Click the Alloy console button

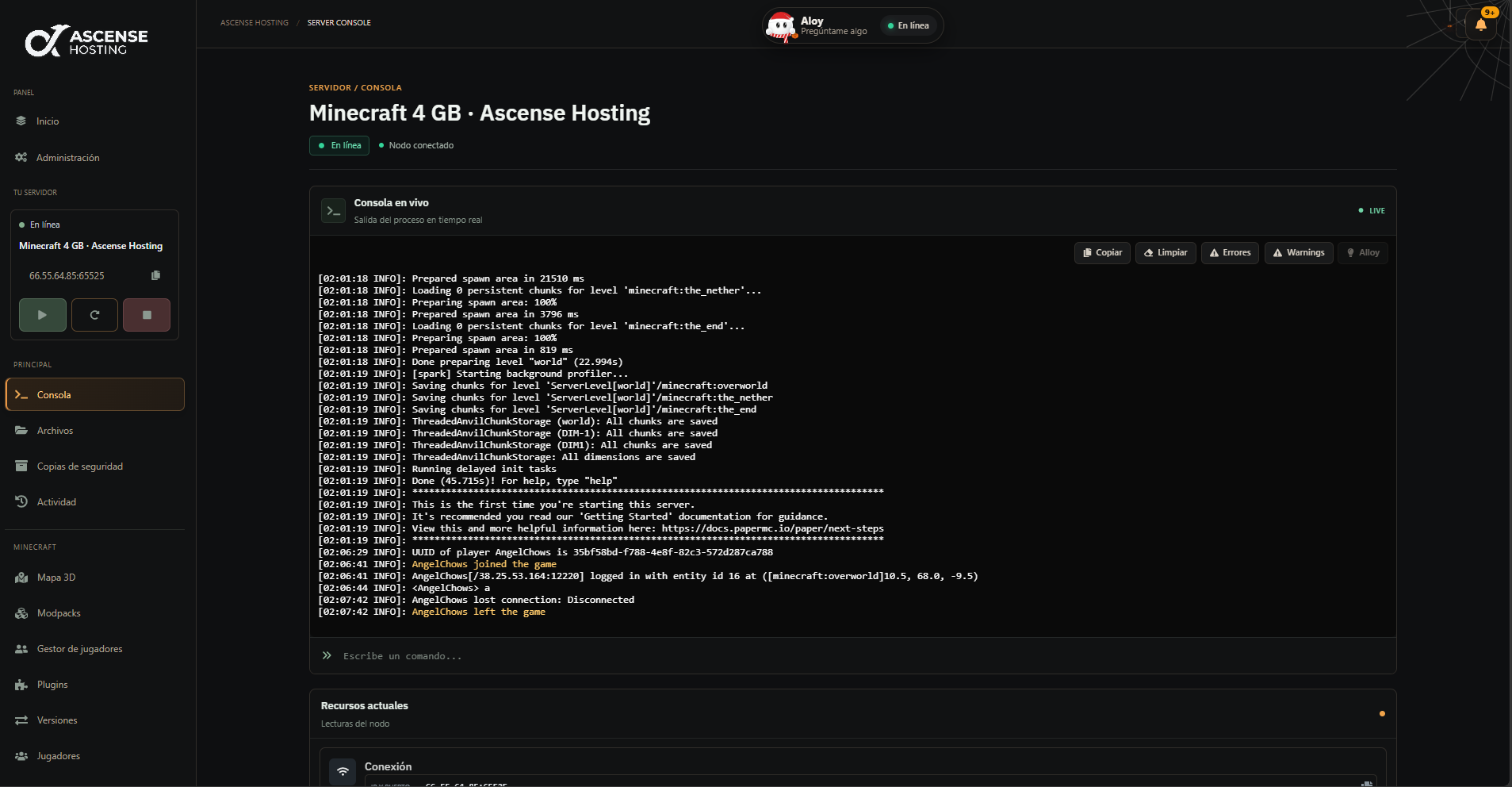pyautogui.click(x=1363, y=253)
